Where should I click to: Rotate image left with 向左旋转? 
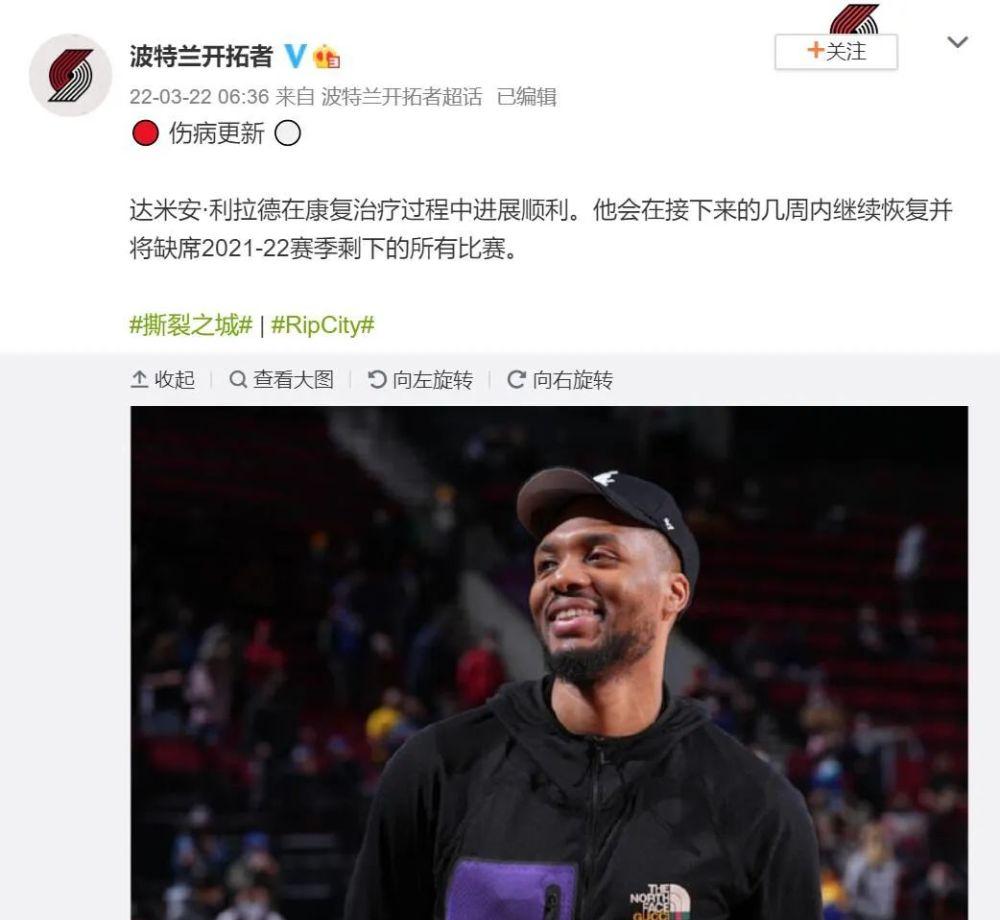pos(420,379)
